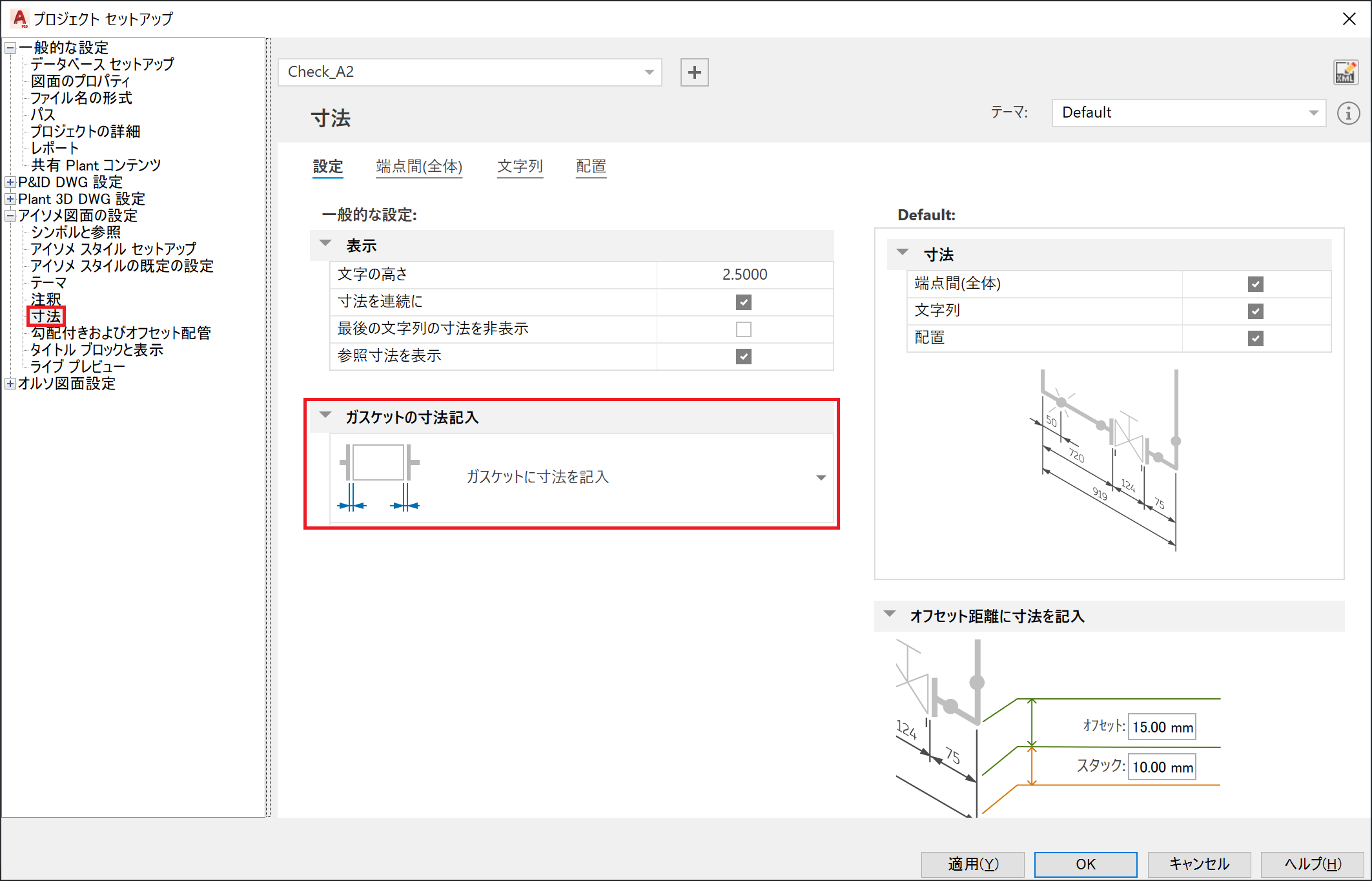Collapse the 表示 section

pyautogui.click(x=325, y=244)
